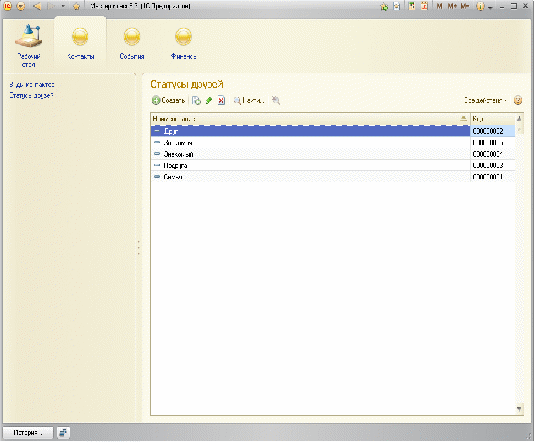Click the add-to-favorites star icon
The height and width of the screenshot is (442, 535).
click(x=384, y=6)
